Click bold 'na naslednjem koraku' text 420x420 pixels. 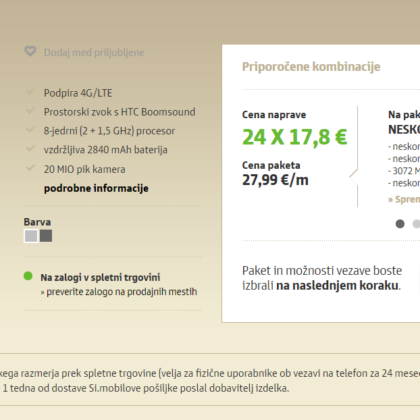337,286
